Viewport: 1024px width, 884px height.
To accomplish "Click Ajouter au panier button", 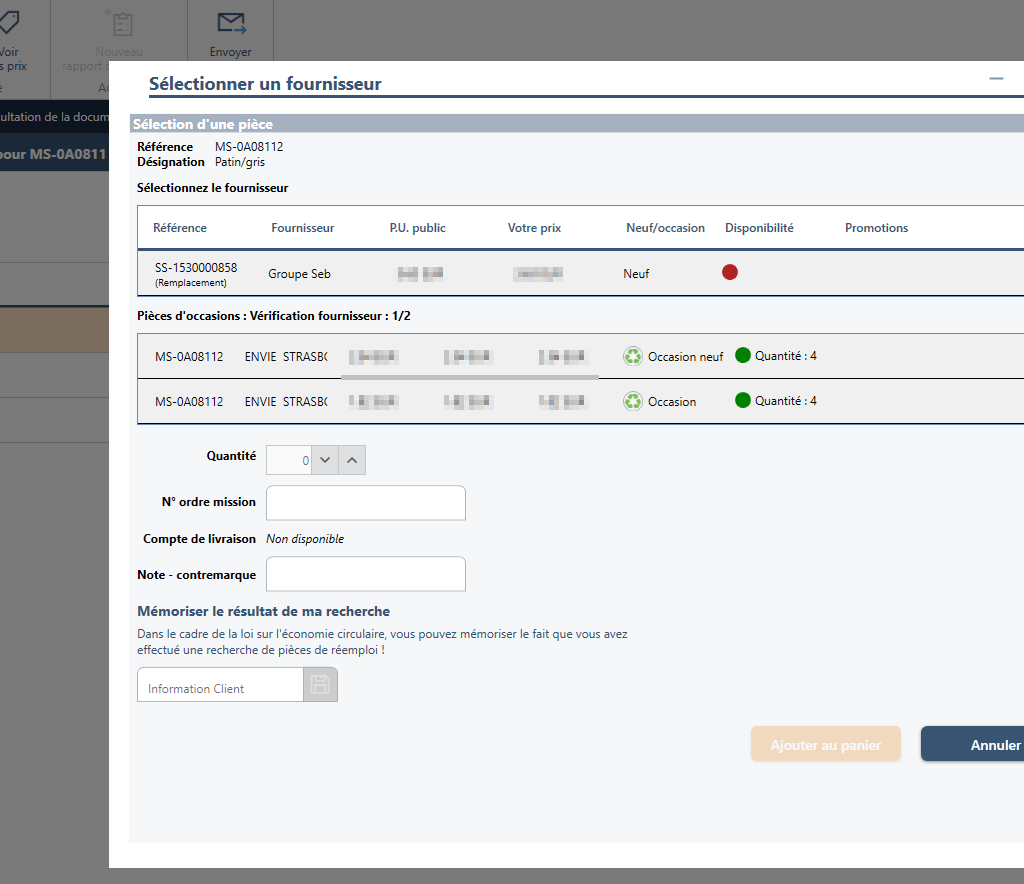I will click(x=825, y=744).
